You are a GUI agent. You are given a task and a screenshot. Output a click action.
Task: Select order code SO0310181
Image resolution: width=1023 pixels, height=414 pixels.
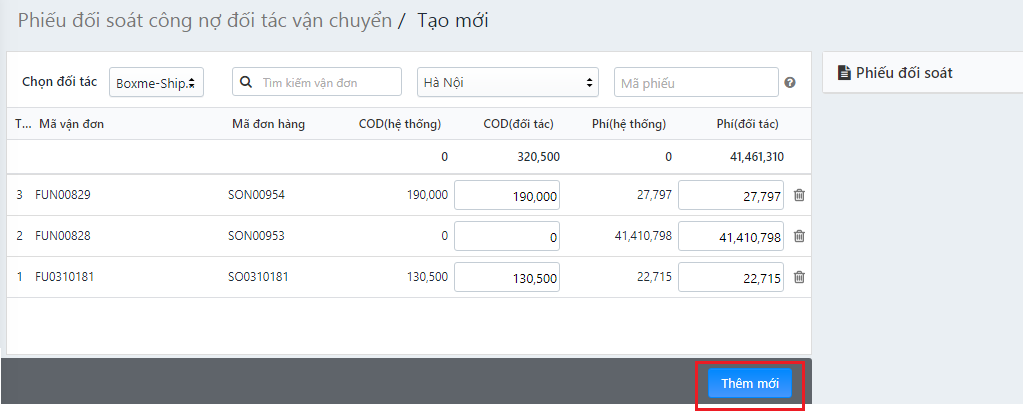[x=258, y=276]
